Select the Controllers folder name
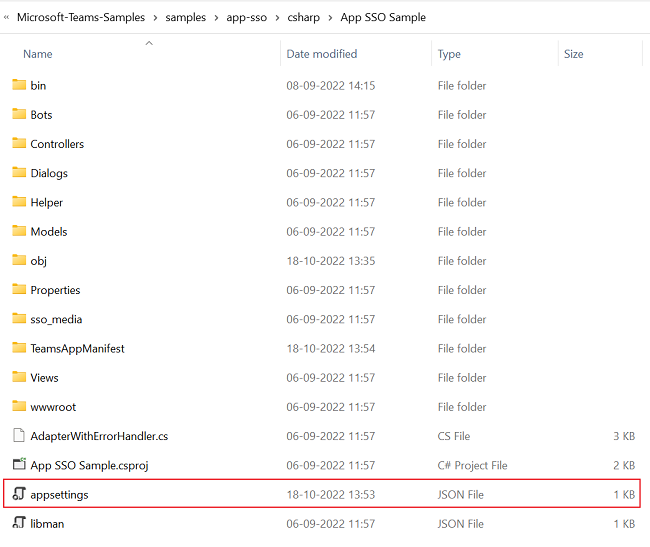Viewport: 650px width, 547px height. (x=57, y=144)
